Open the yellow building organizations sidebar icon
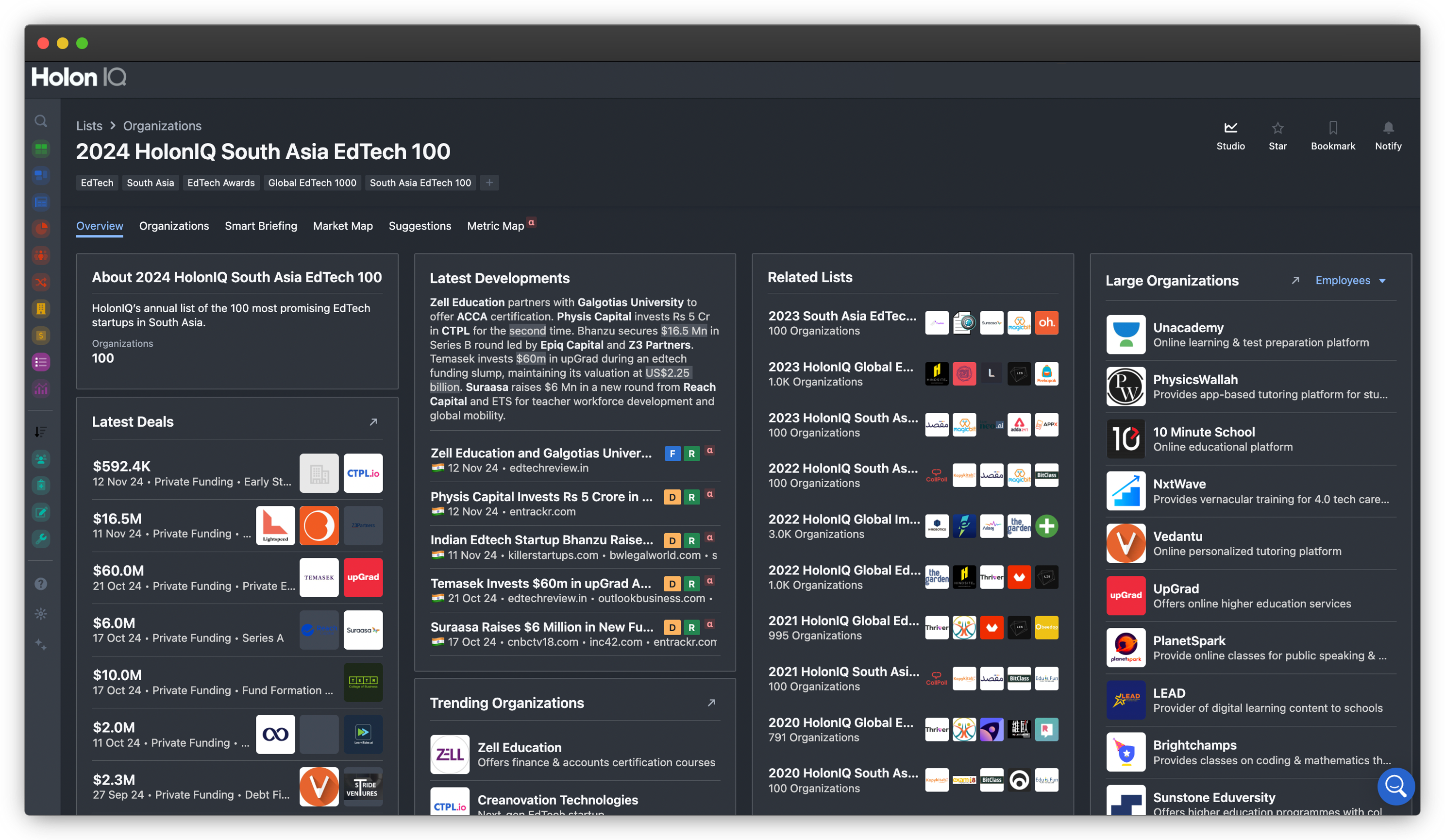This screenshot has width=1445, height=840. pos(41,309)
